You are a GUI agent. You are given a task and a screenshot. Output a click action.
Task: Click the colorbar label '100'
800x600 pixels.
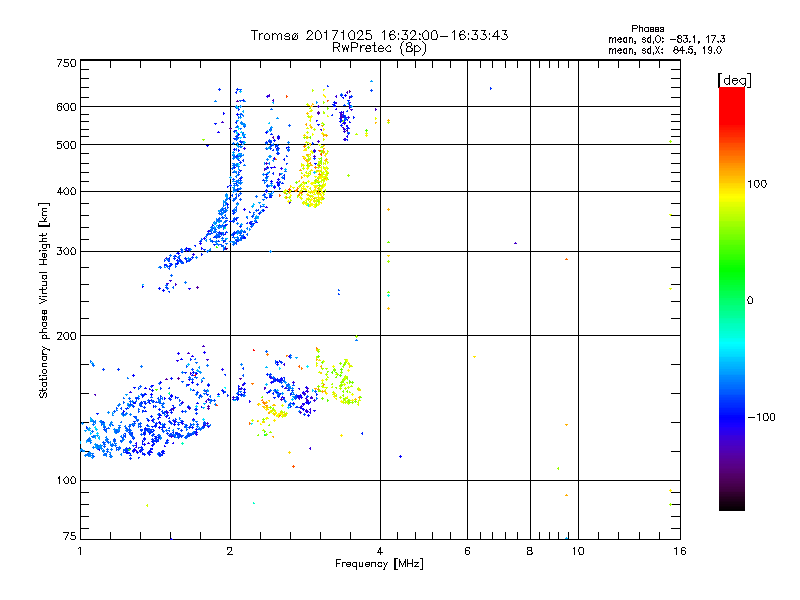[x=757, y=184]
